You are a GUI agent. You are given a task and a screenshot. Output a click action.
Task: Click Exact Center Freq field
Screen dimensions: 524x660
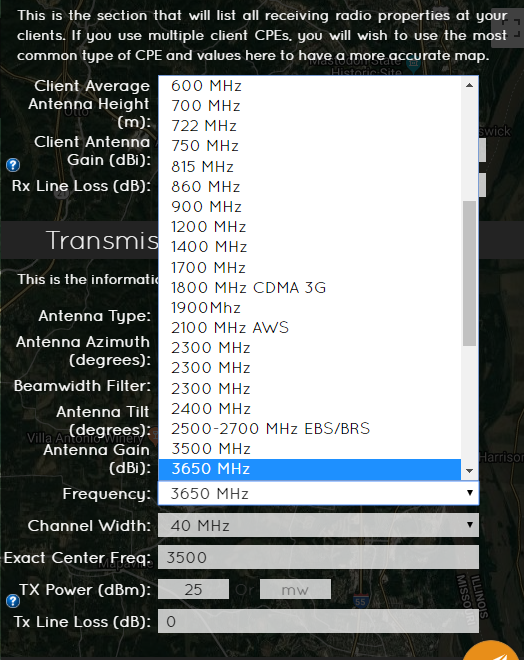click(x=318, y=557)
